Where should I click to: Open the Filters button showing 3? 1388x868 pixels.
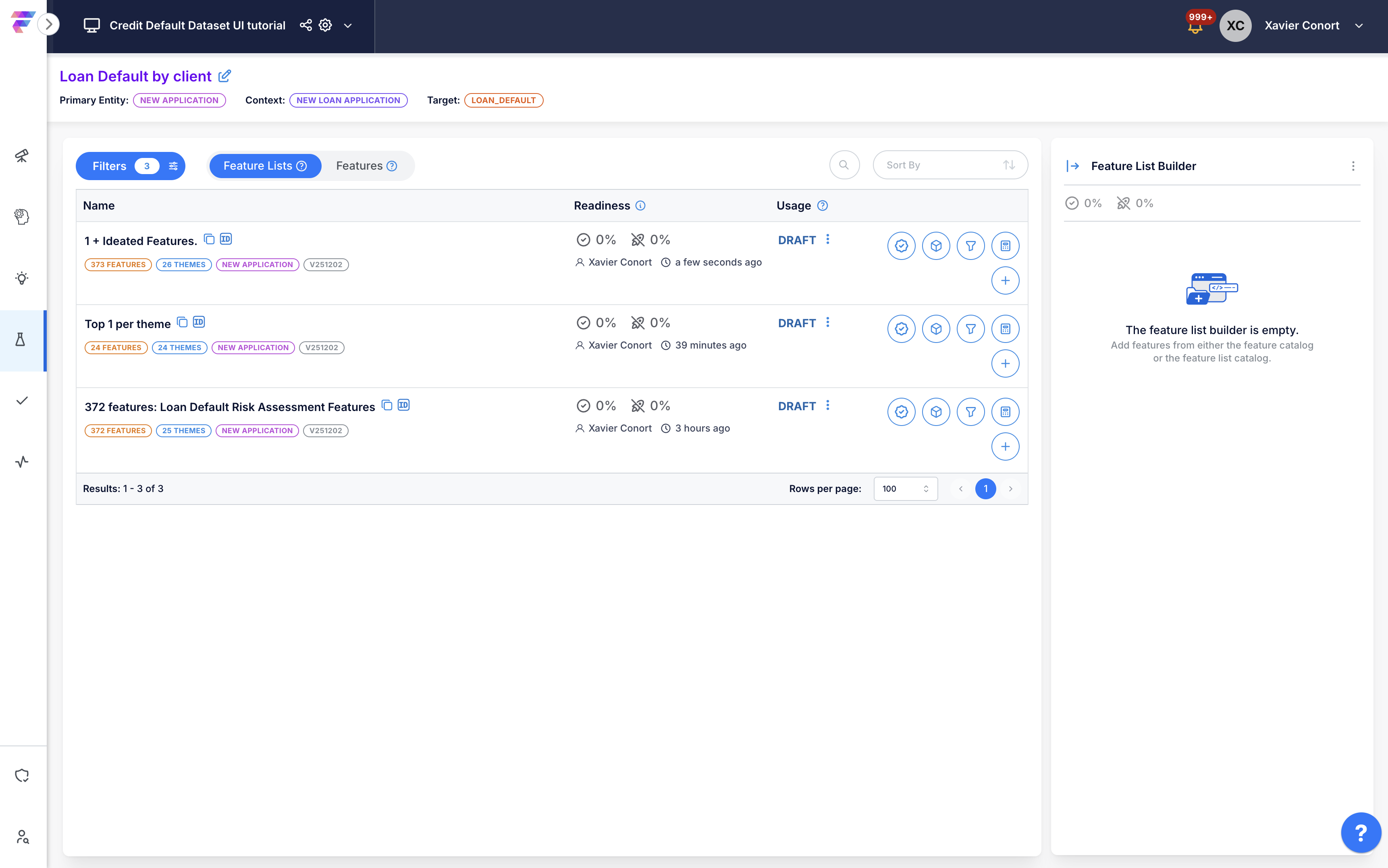click(130, 166)
